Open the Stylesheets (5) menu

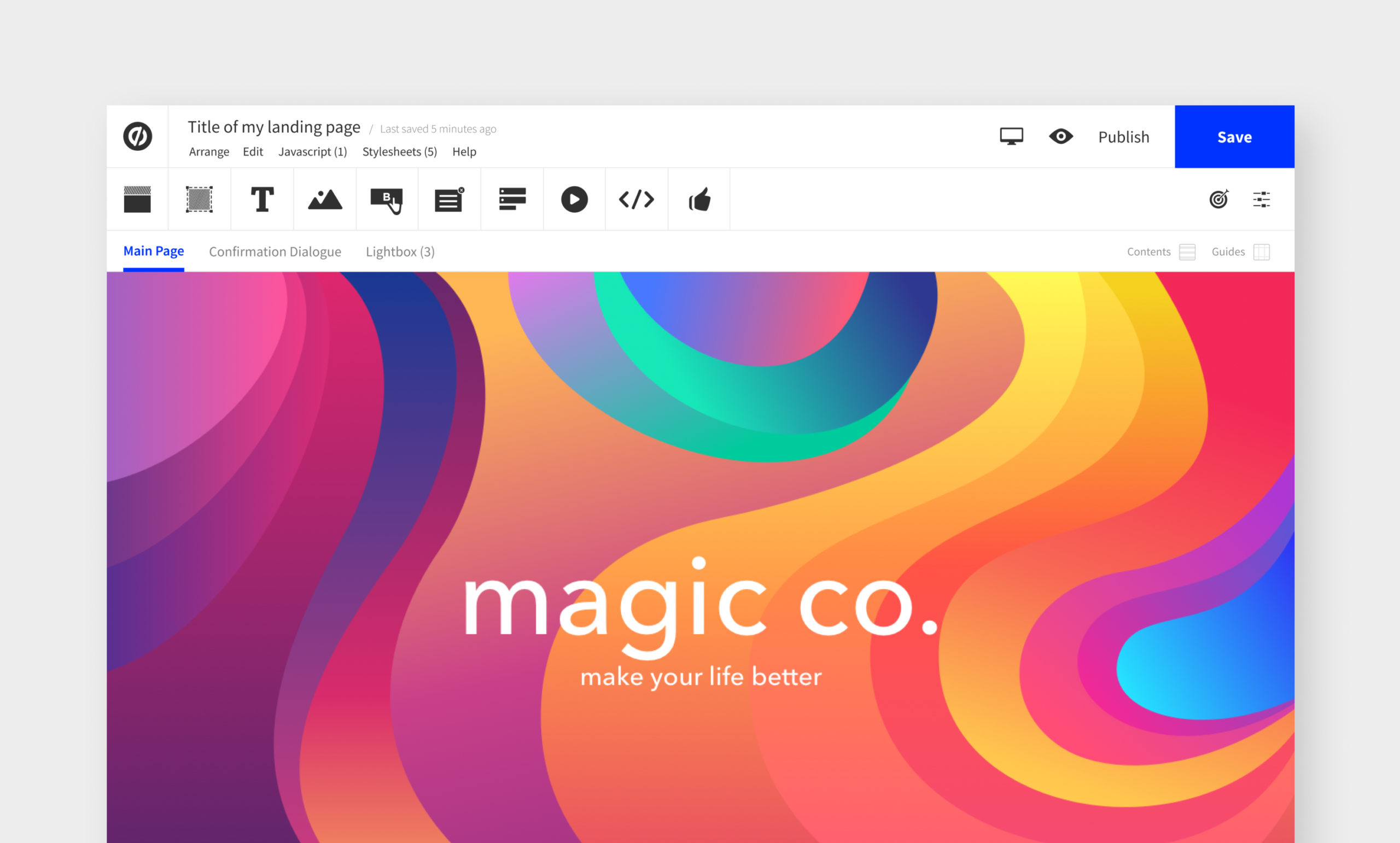point(399,151)
